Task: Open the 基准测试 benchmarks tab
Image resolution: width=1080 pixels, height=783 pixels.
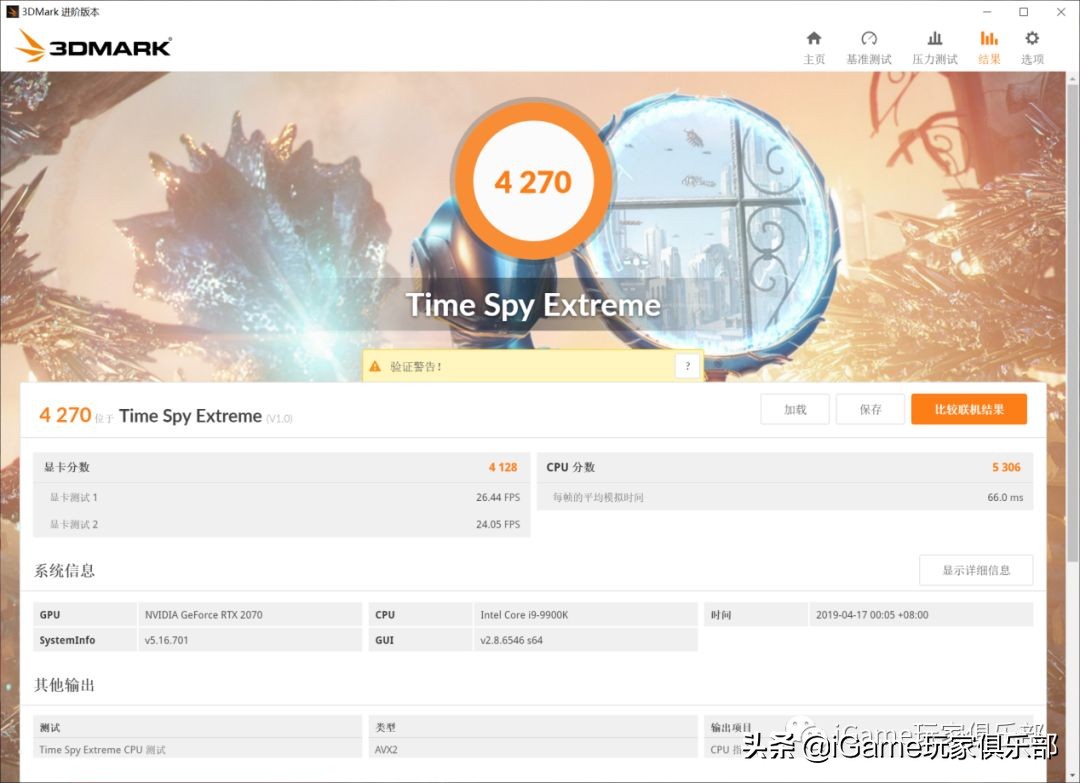Action: tap(869, 48)
